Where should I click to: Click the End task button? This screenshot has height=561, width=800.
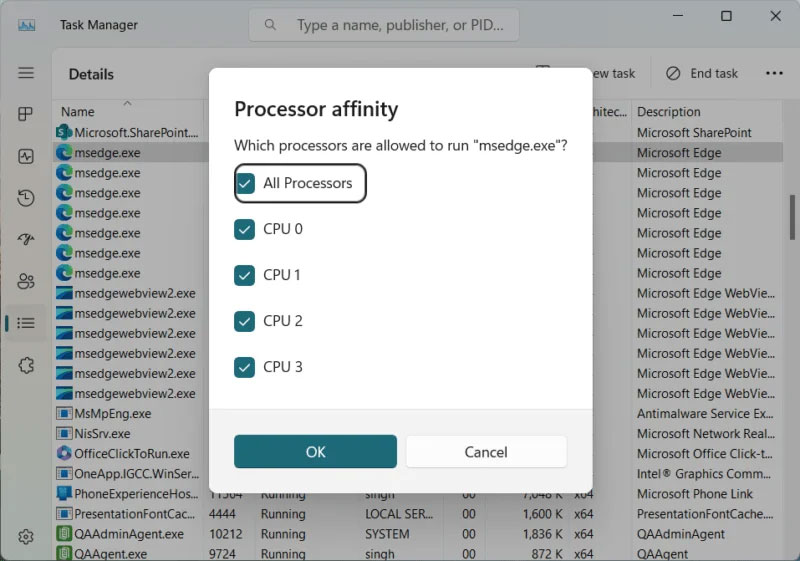(x=702, y=73)
